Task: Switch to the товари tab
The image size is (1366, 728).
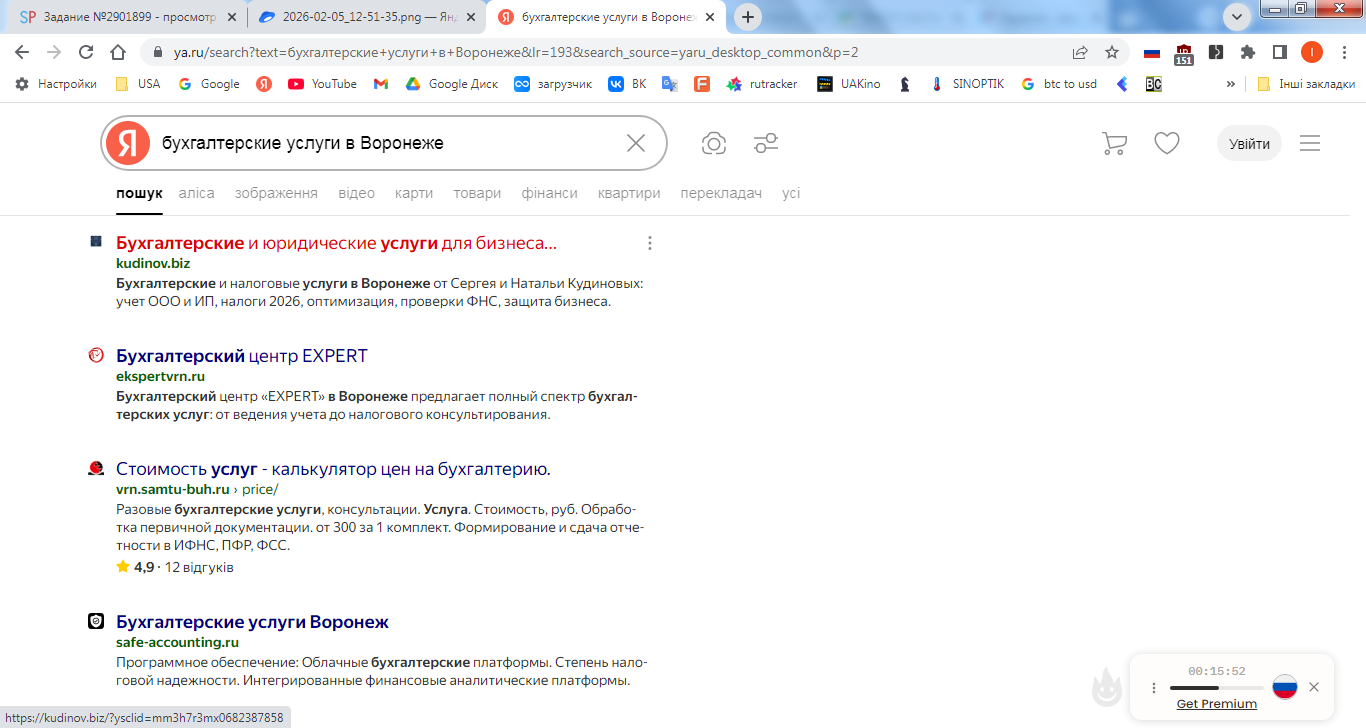Action: pyautogui.click(x=477, y=193)
